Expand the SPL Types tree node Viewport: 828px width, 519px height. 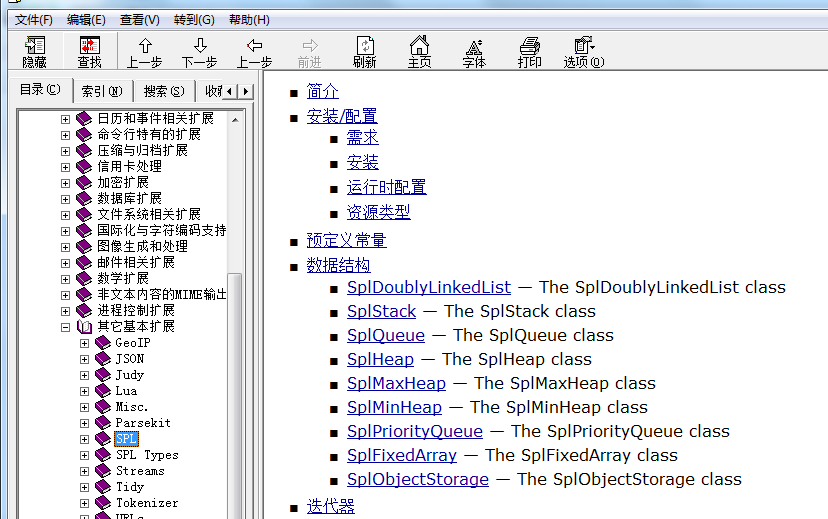pos(84,455)
